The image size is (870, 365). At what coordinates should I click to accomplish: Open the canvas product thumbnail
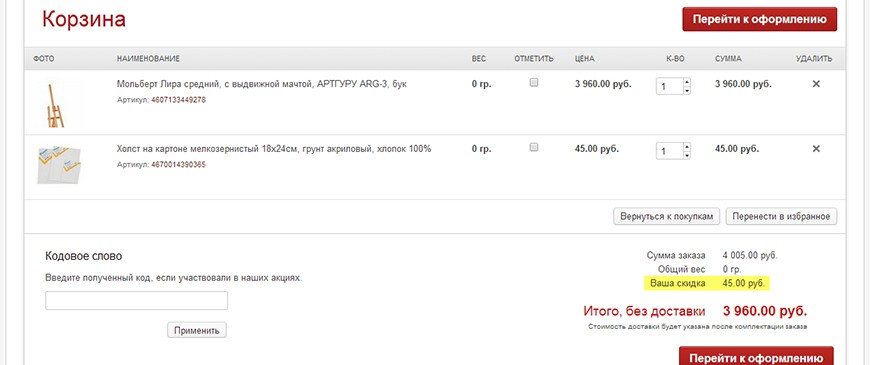pos(59,165)
